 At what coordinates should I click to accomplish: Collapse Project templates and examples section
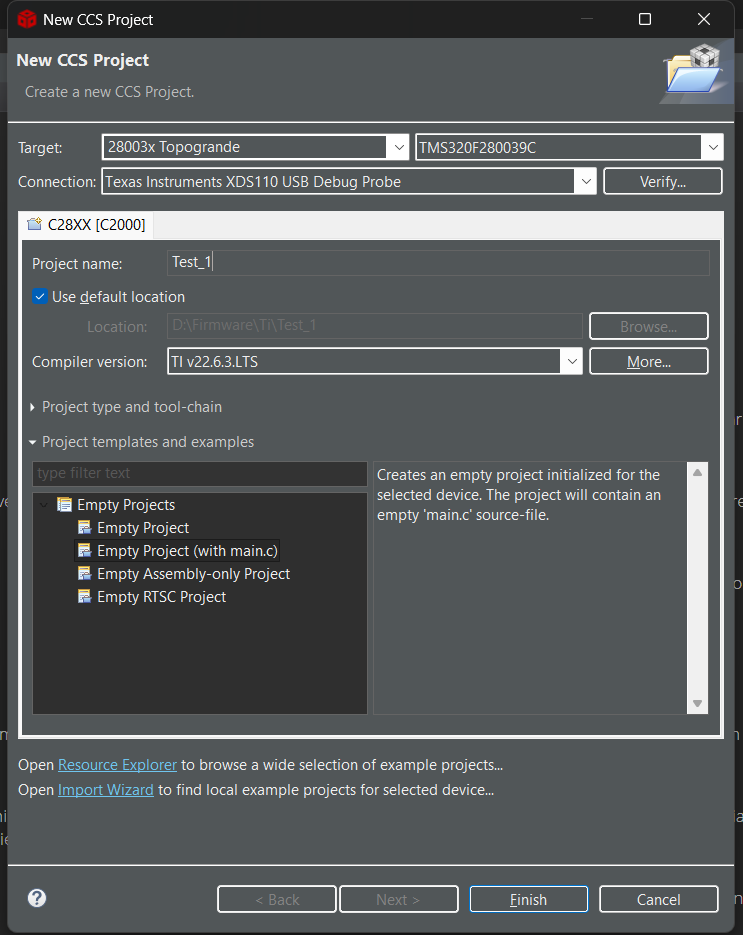click(33, 442)
